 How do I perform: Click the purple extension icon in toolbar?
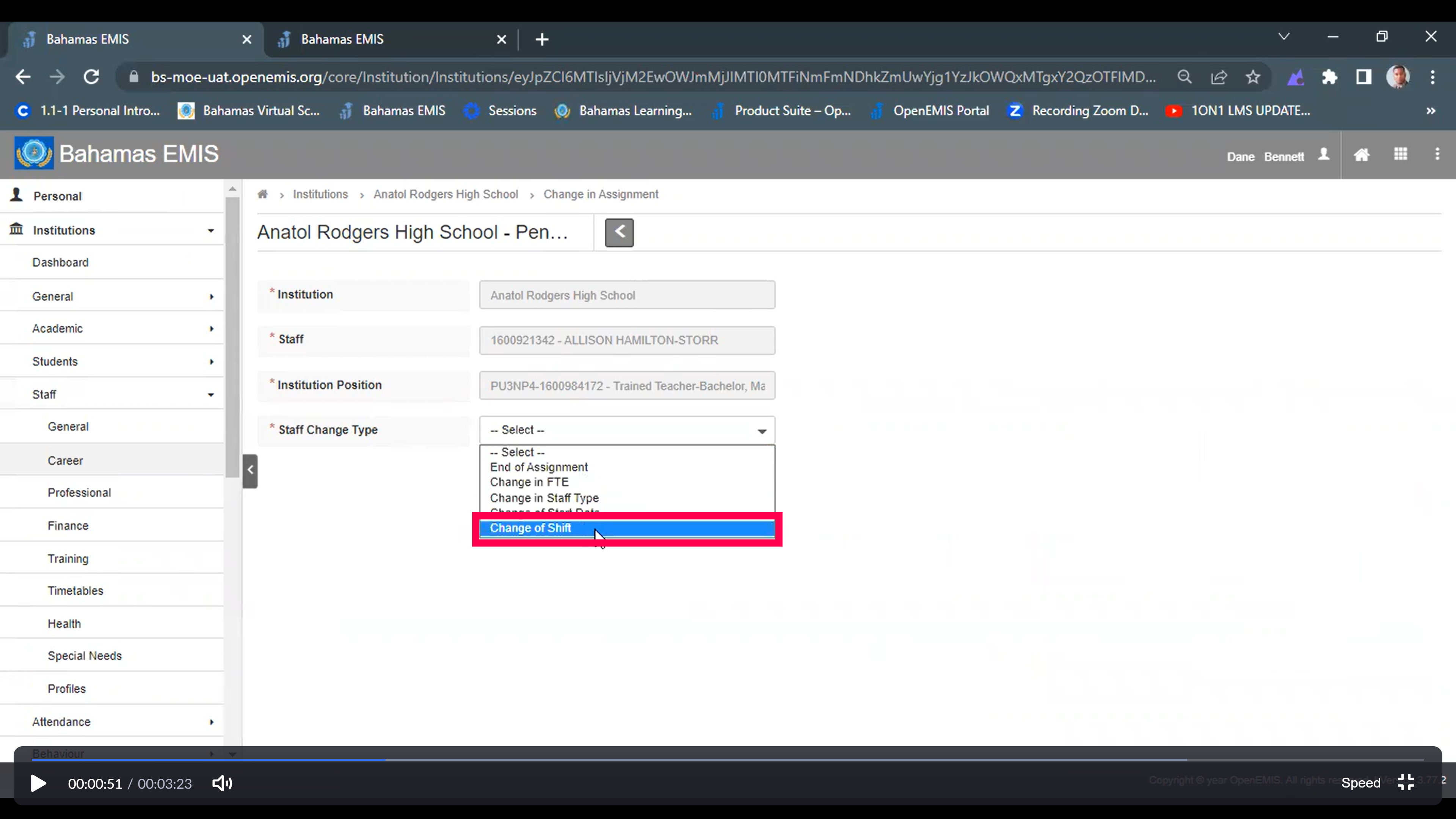click(x=1296, y=77)
